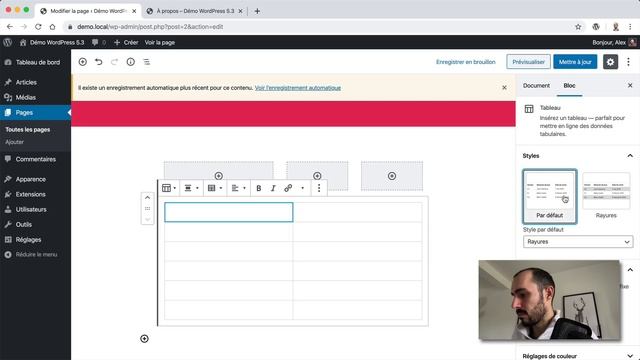Open the Commentaires menu
The image size is (640, 360).
(x=36, y=159)
